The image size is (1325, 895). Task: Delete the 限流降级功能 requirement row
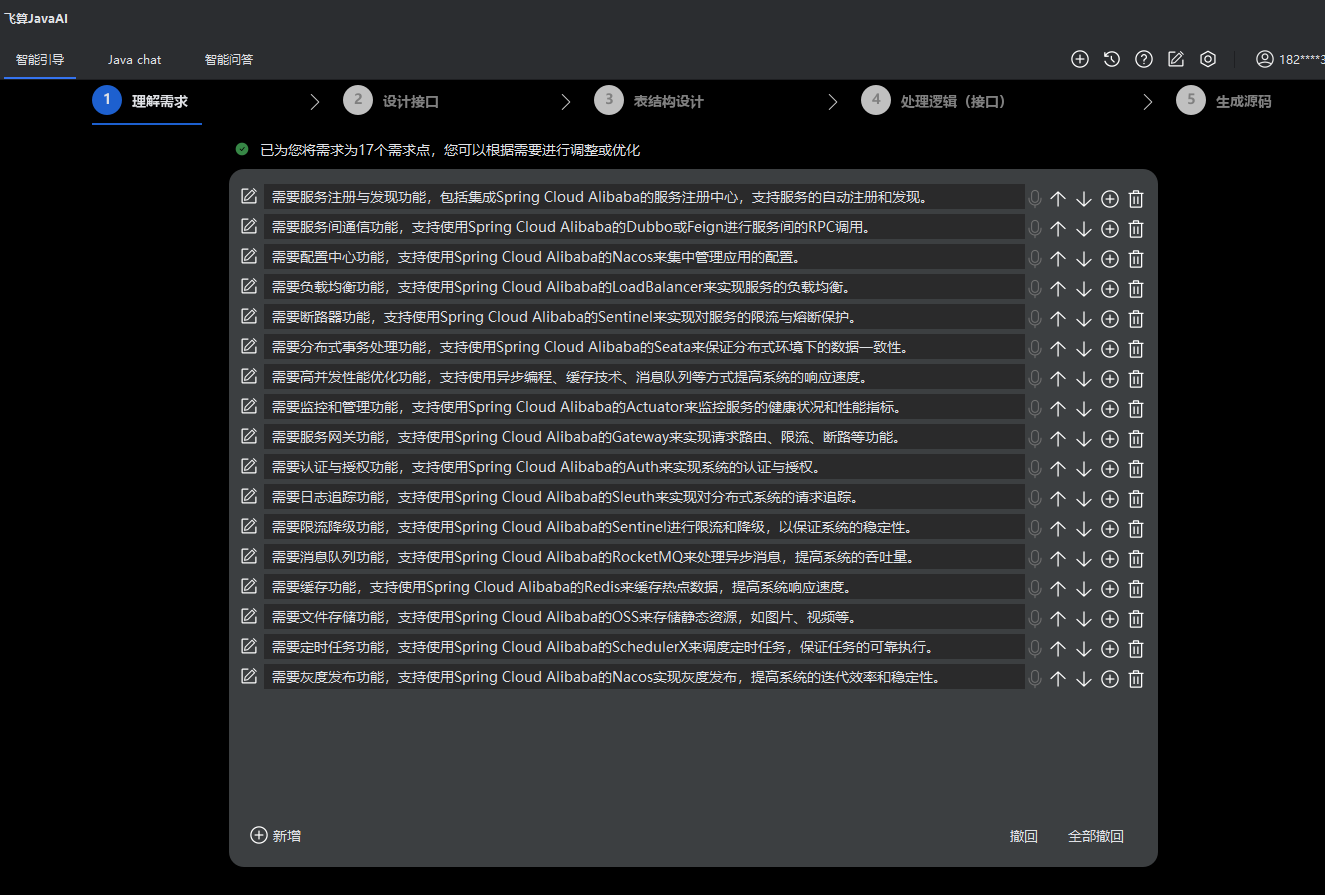click(1136, 529)
